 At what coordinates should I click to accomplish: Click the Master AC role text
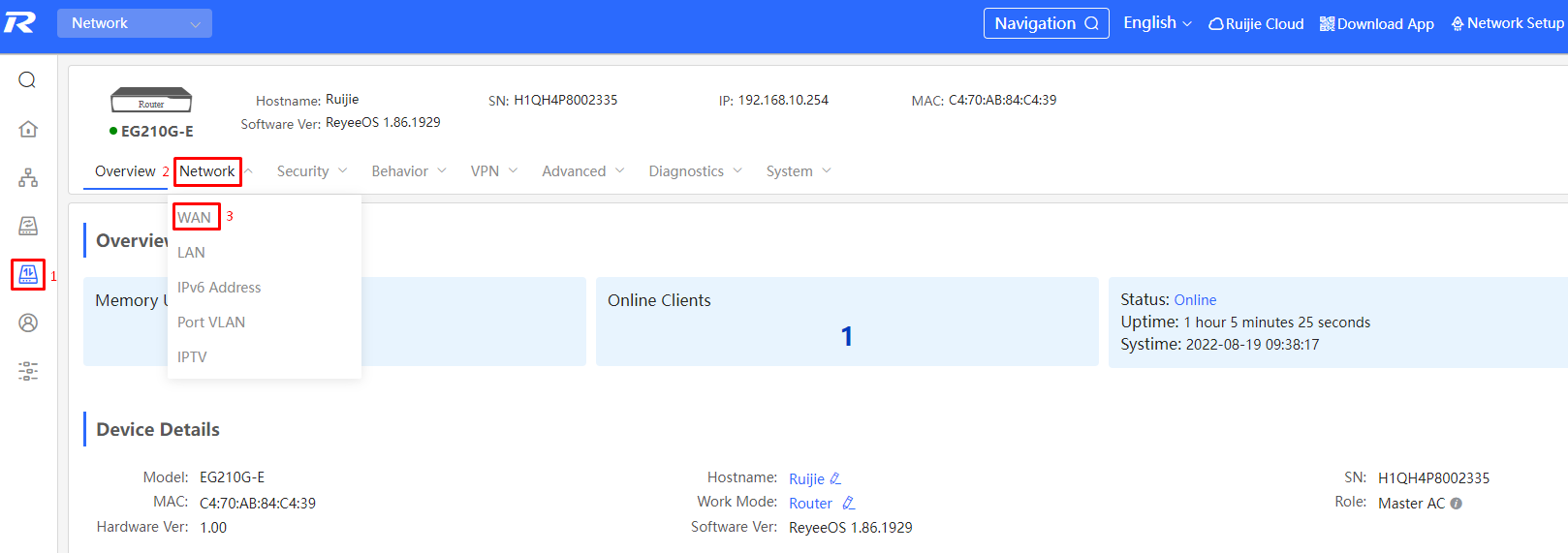[1411, 504]
